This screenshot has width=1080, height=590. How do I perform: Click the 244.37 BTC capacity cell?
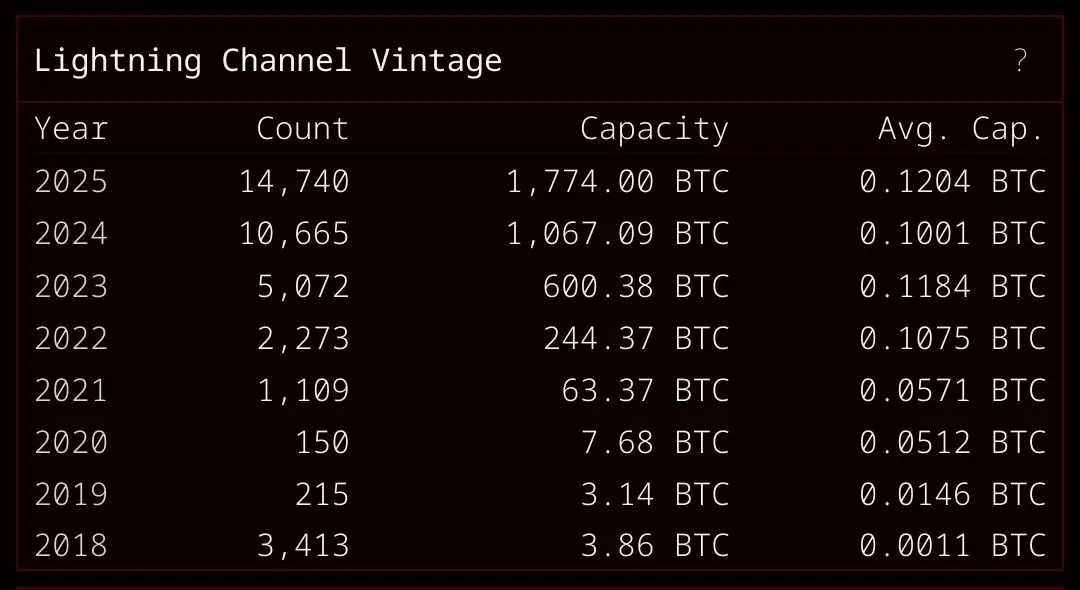pos(636,338)
